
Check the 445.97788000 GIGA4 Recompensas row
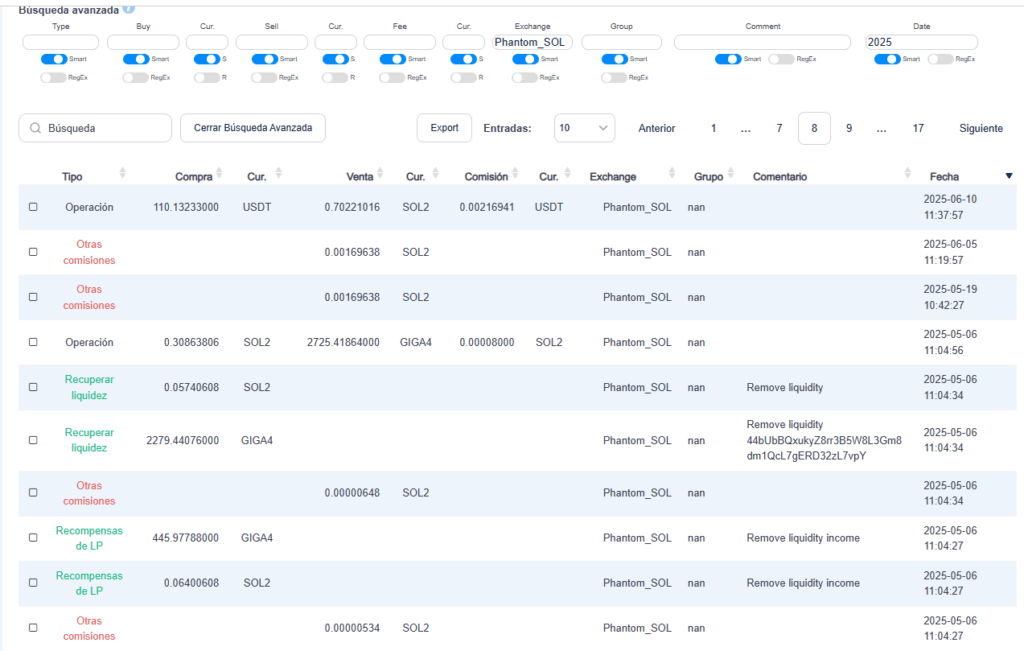coord(33,538)
